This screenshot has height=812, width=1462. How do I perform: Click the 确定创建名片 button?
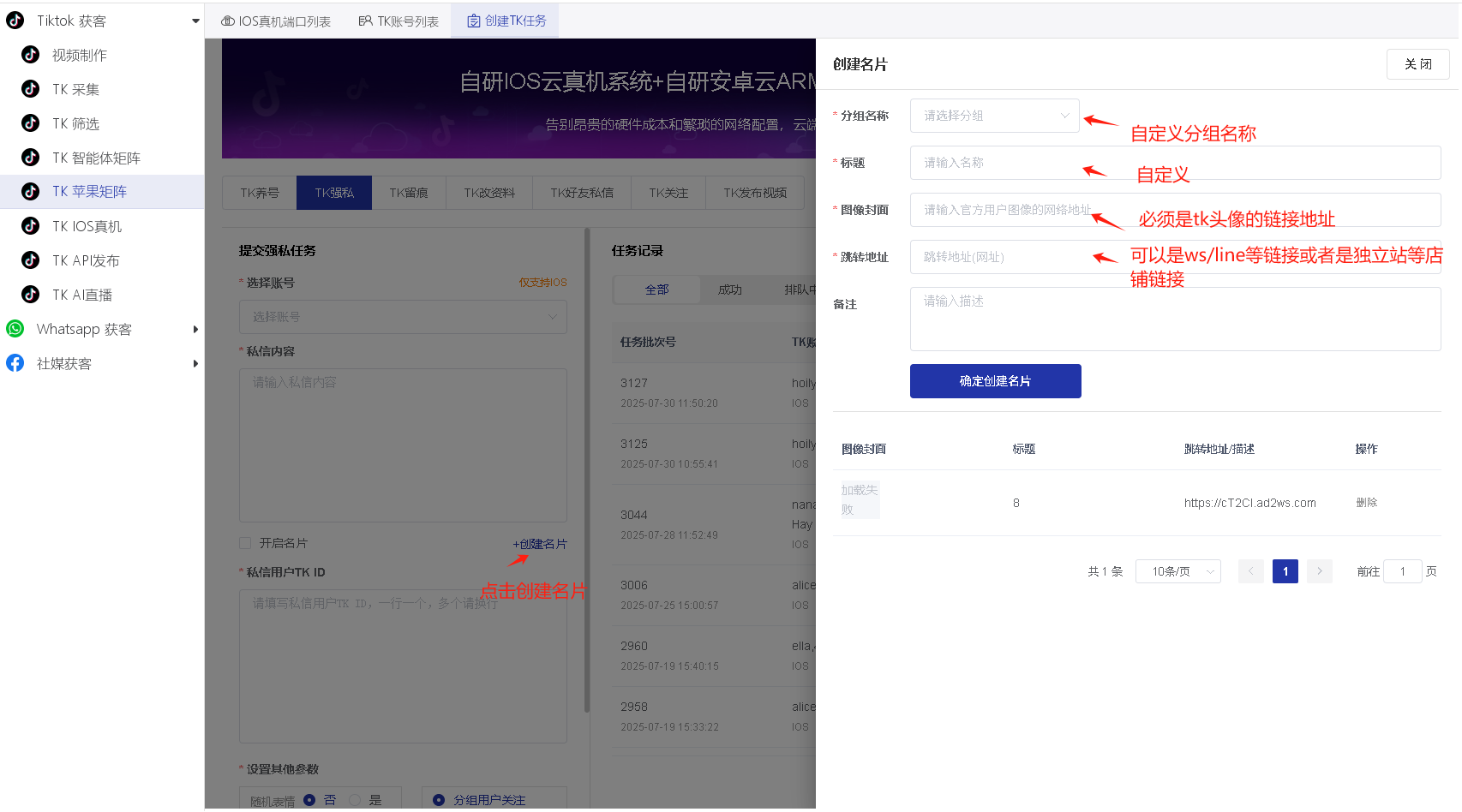[x=995, y=380]
